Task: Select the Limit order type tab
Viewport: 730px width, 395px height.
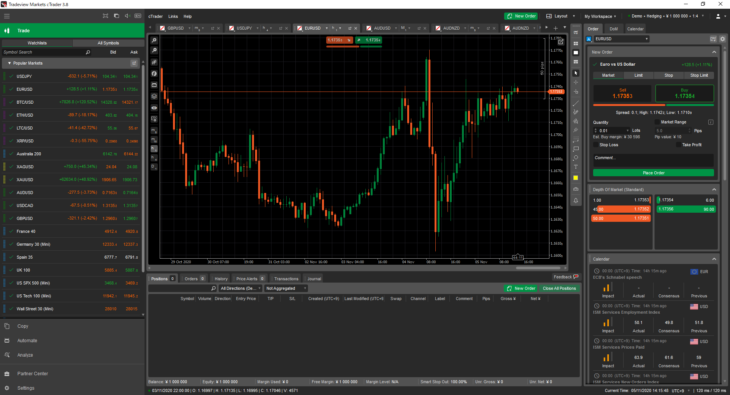Action: [638, 75]
